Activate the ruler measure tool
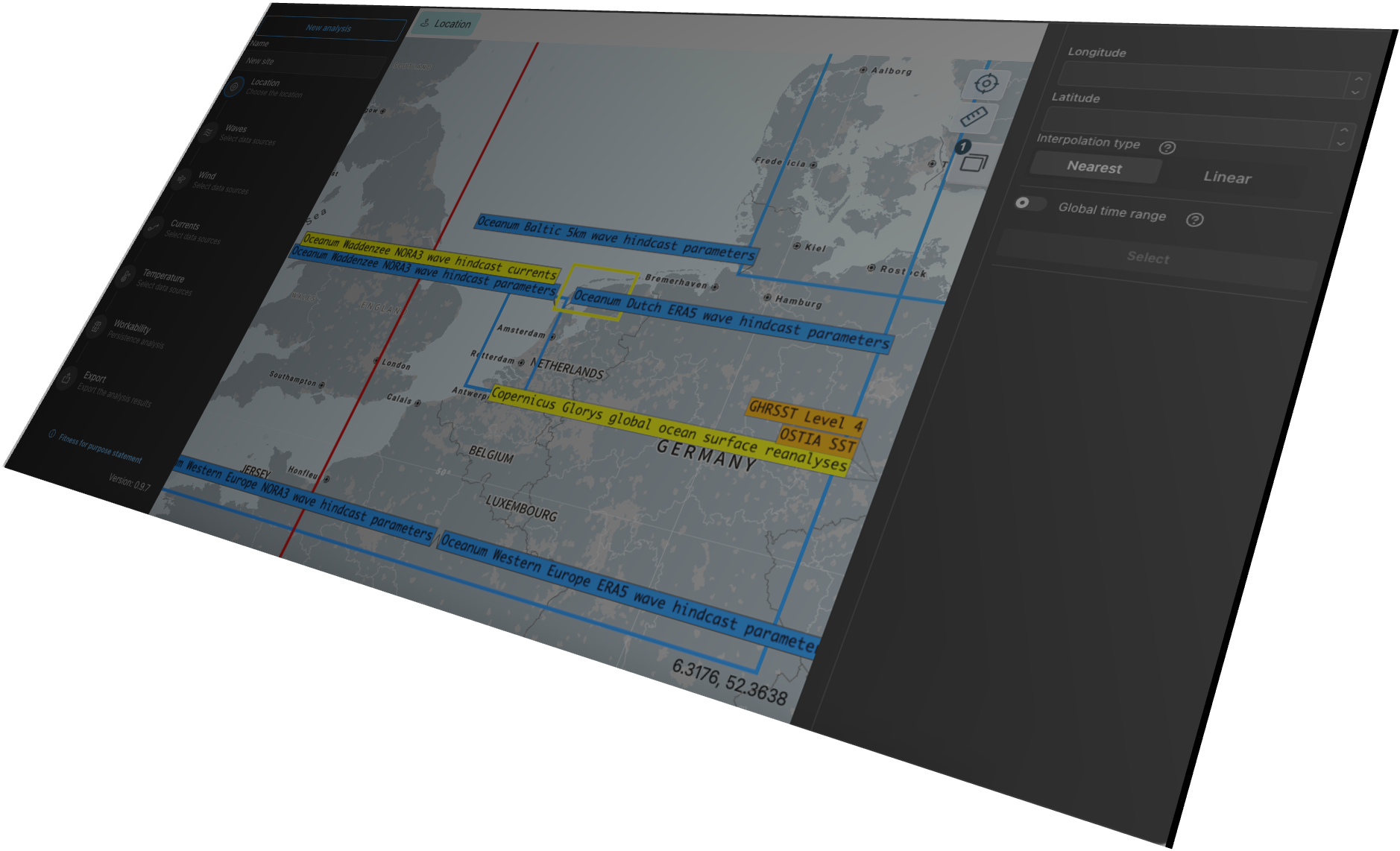The height and width of the screenshot is (851, 1400). tap(974, 116)
